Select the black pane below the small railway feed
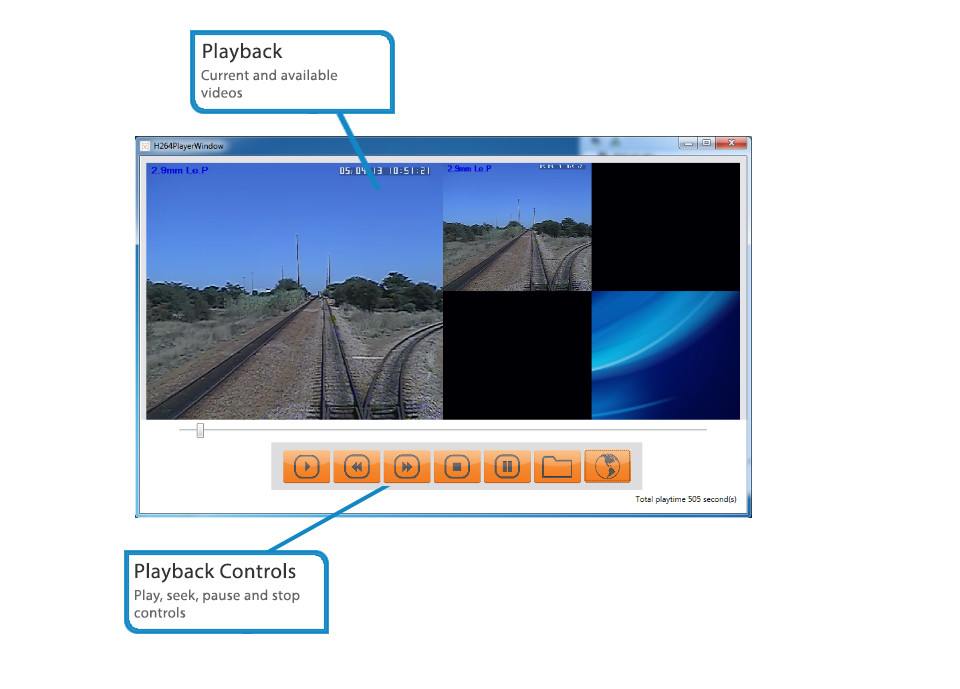The width and height of the screenshot is (960, 689). [516, 355]
